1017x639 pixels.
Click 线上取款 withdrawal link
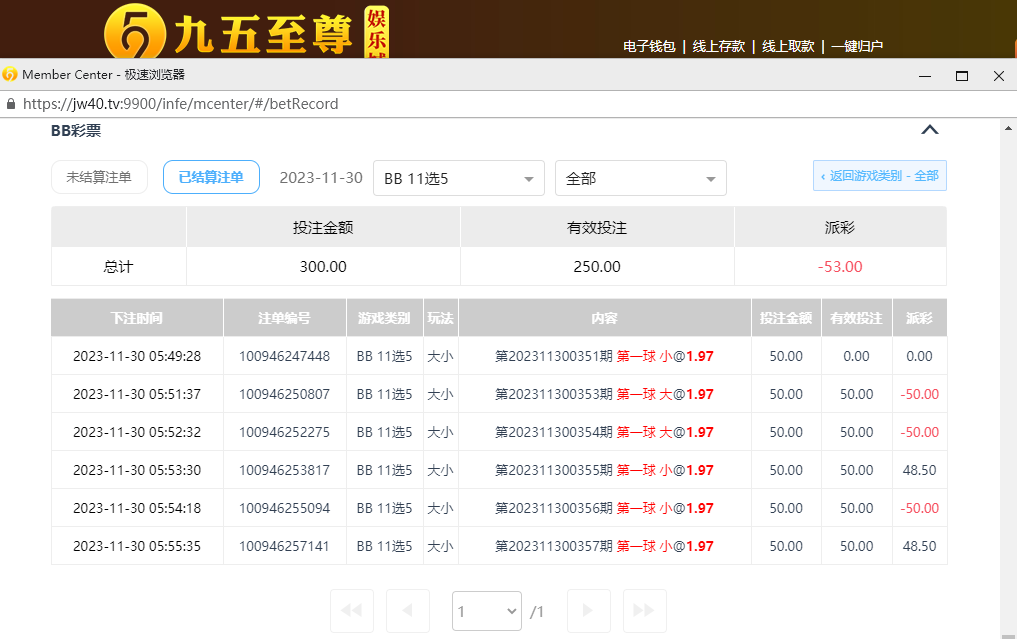coord(788,46)
